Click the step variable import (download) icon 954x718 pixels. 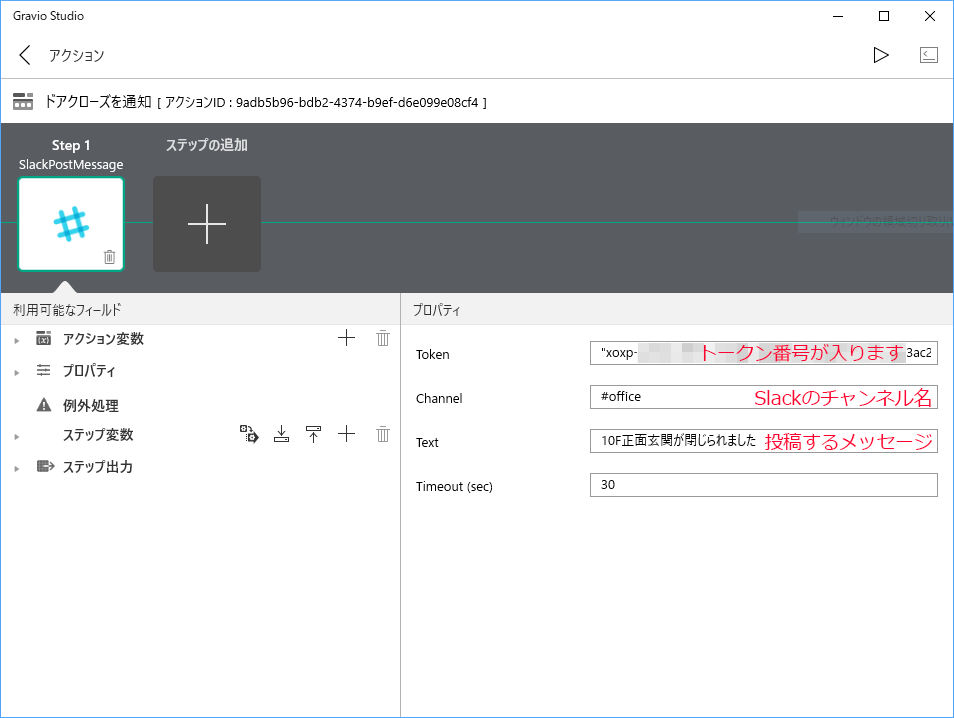pyautogui.click(x=281, y=434)
